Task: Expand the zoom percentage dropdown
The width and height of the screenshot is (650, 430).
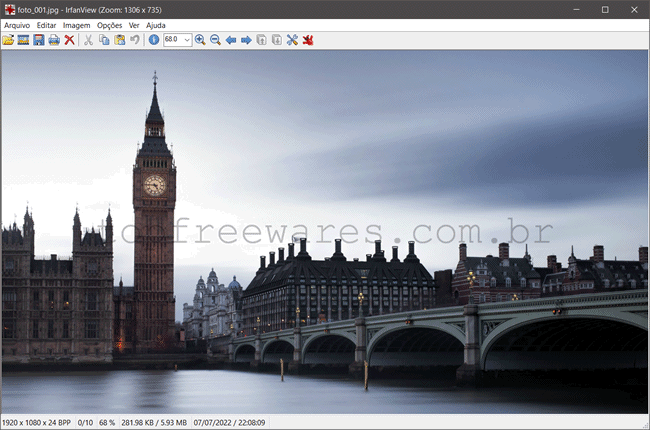Action: point(187,40)
